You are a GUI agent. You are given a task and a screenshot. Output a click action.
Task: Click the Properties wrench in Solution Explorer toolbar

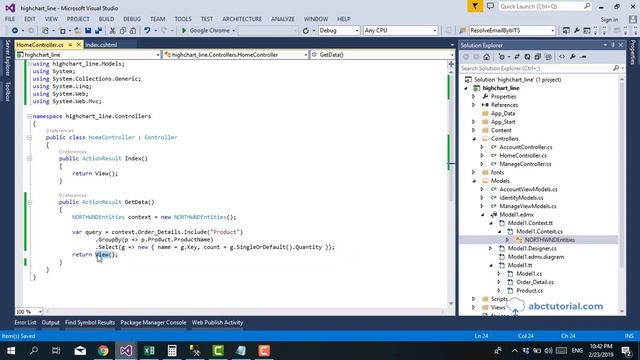click(x=573, y=57)
